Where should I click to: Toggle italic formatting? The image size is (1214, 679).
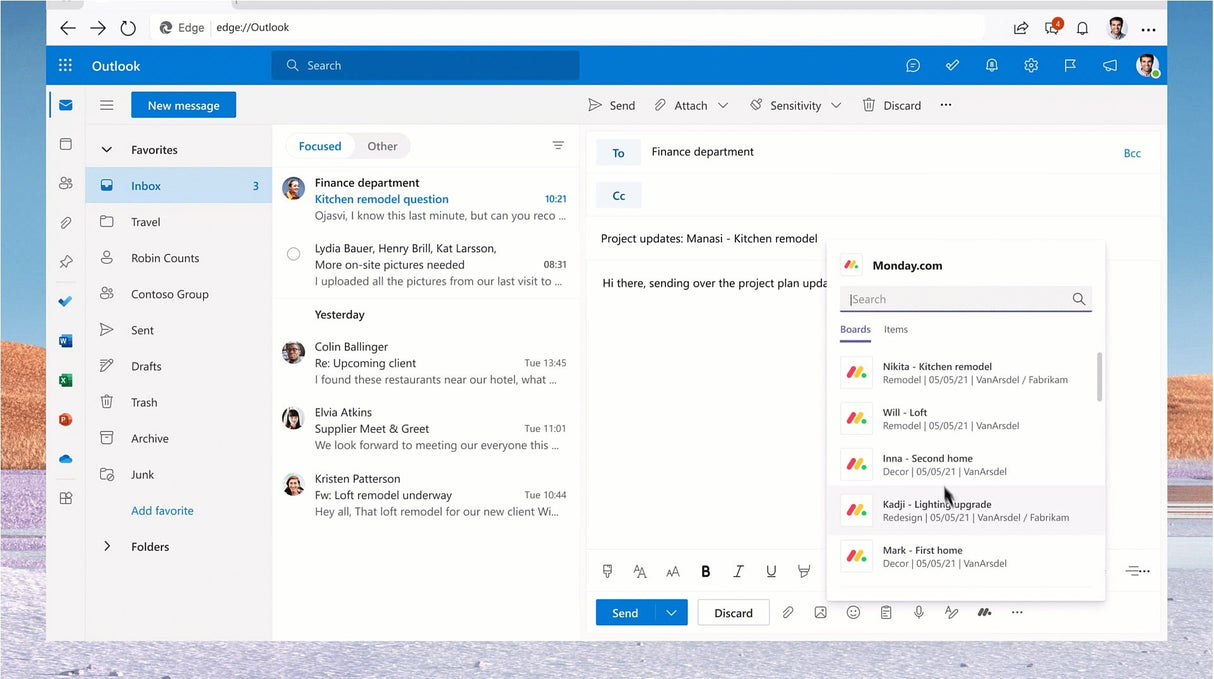point(738,571)
